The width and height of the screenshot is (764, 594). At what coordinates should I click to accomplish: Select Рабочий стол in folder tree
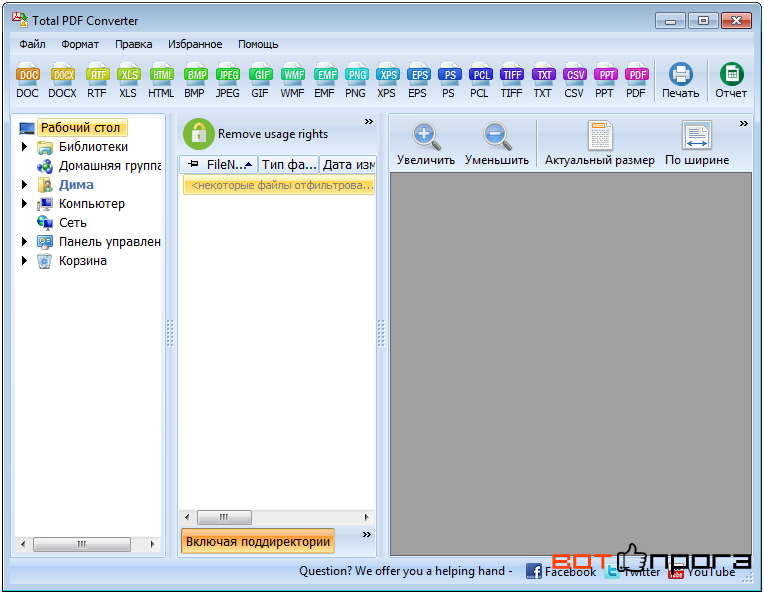point(80,128)
